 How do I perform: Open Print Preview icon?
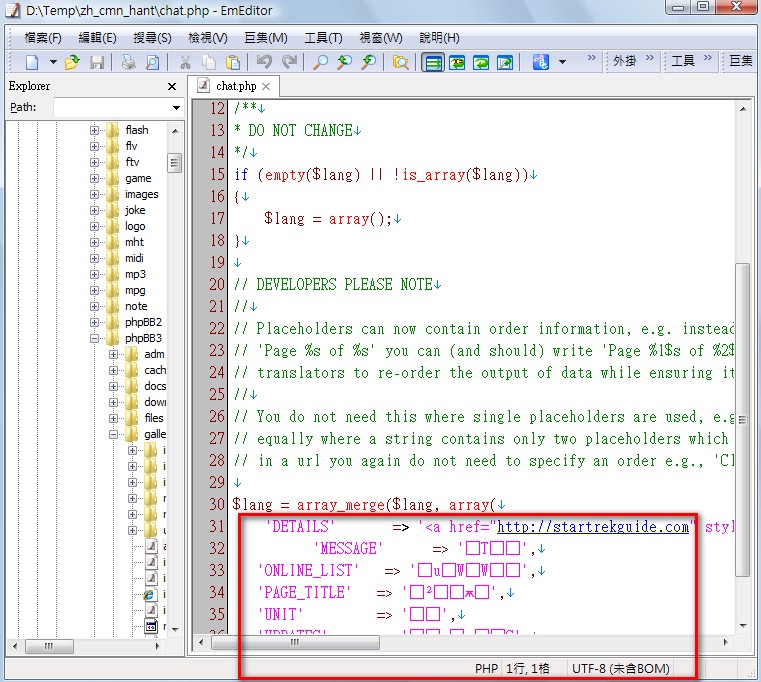point(152,62)
